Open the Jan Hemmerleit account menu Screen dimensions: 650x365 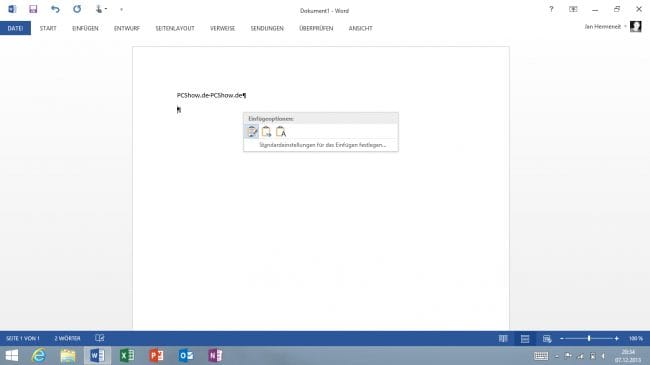(606, 27)
